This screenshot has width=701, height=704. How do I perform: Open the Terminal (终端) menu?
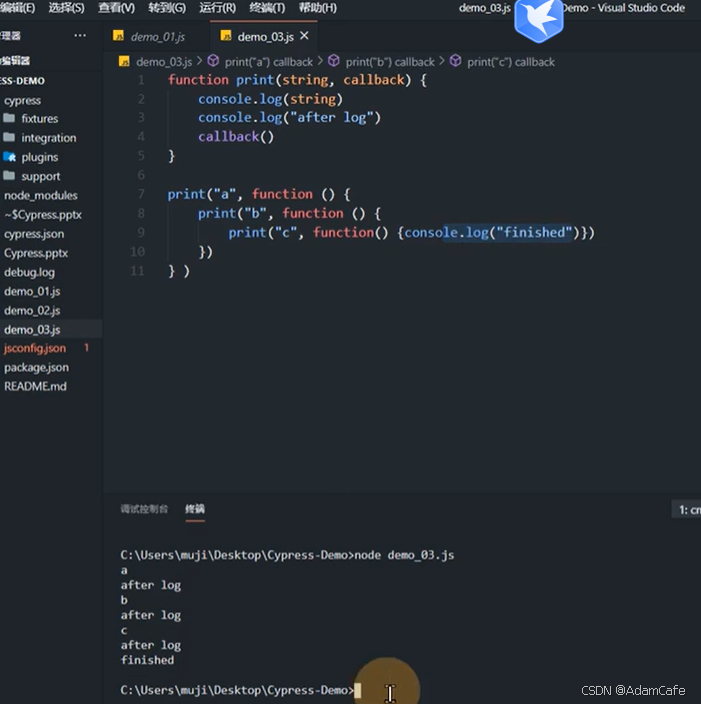[267, 8]
